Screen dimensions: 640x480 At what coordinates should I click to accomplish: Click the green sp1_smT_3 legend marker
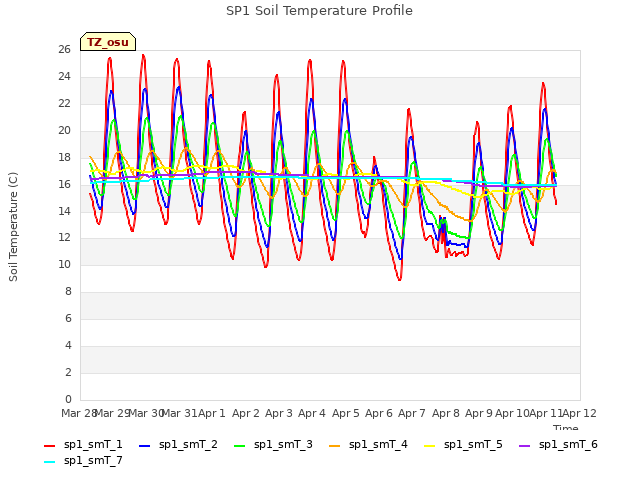(x=240, y=446)
